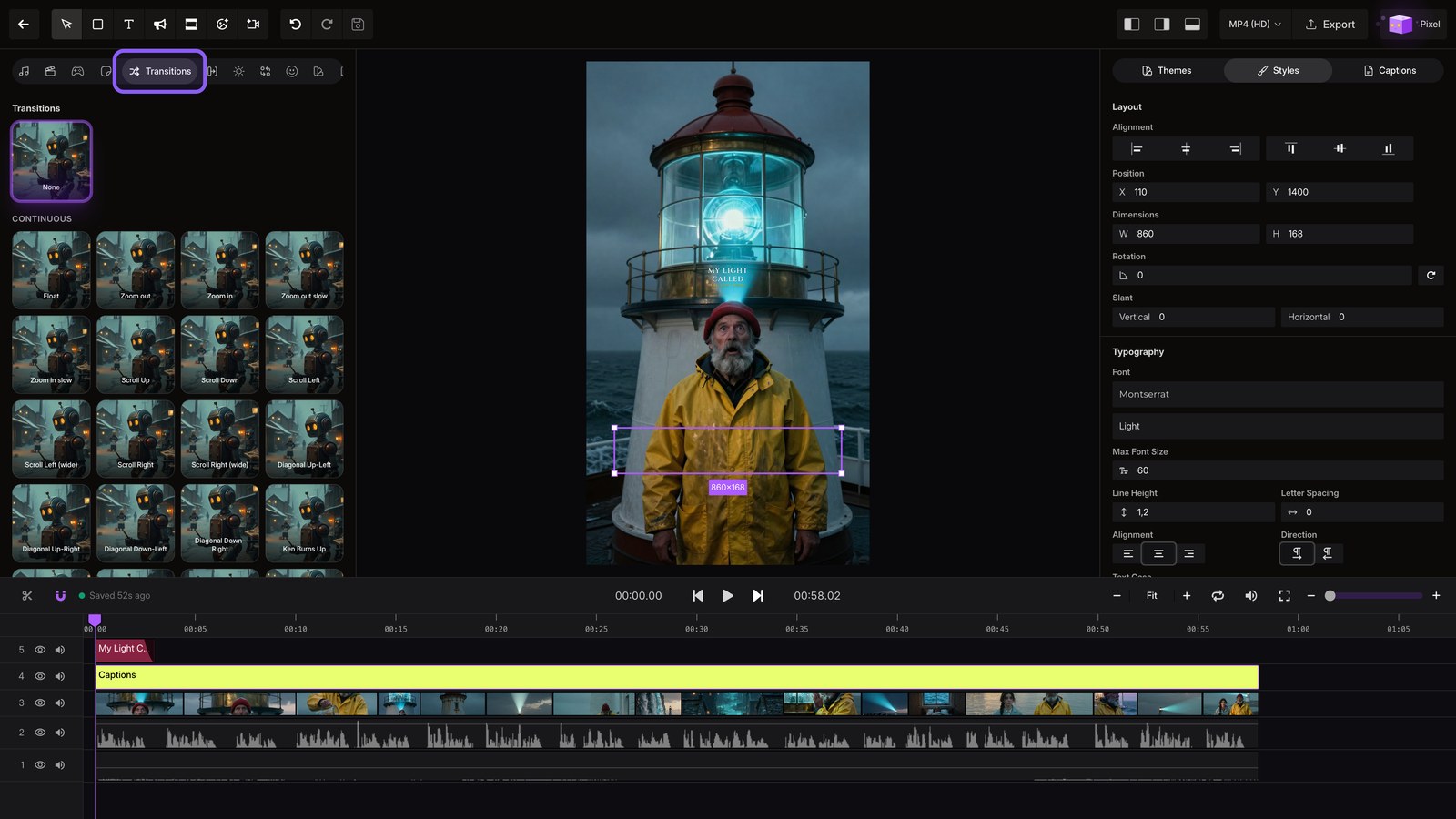Open the Pixel account menu
This screenshot has height=819, width=1456.
click(1413, 25)
